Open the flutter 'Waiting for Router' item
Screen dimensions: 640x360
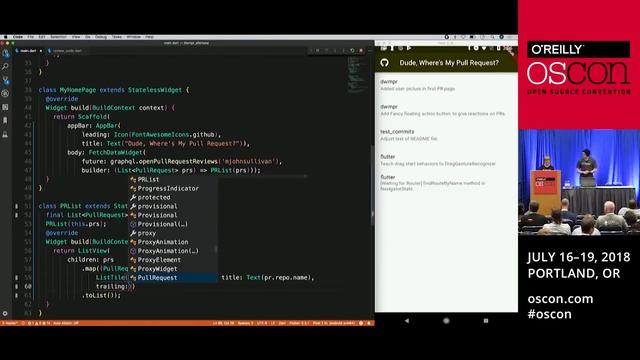click(446, 183)
